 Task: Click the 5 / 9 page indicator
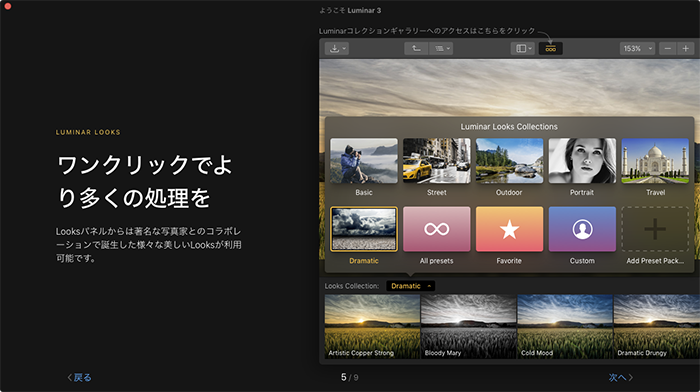click(350, 377)
